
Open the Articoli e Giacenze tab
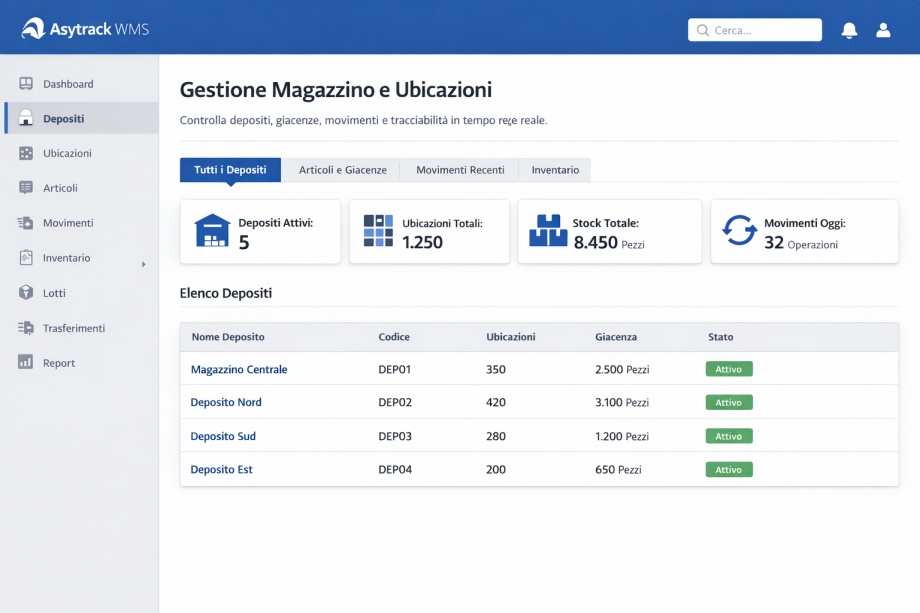click(343, 170)
